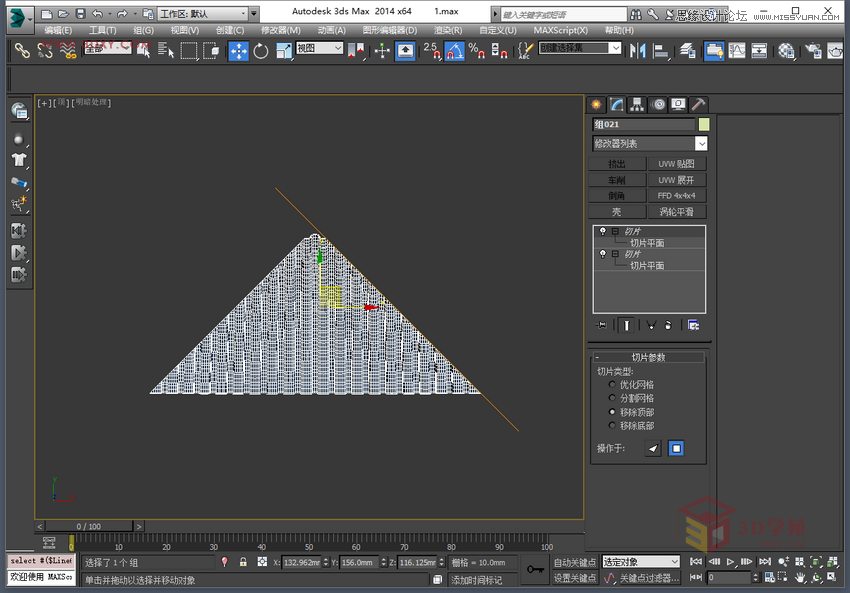The image size is (850, 593).
Task: Toggle visibility of the first 切片 modifier
Action: [602, 230]
